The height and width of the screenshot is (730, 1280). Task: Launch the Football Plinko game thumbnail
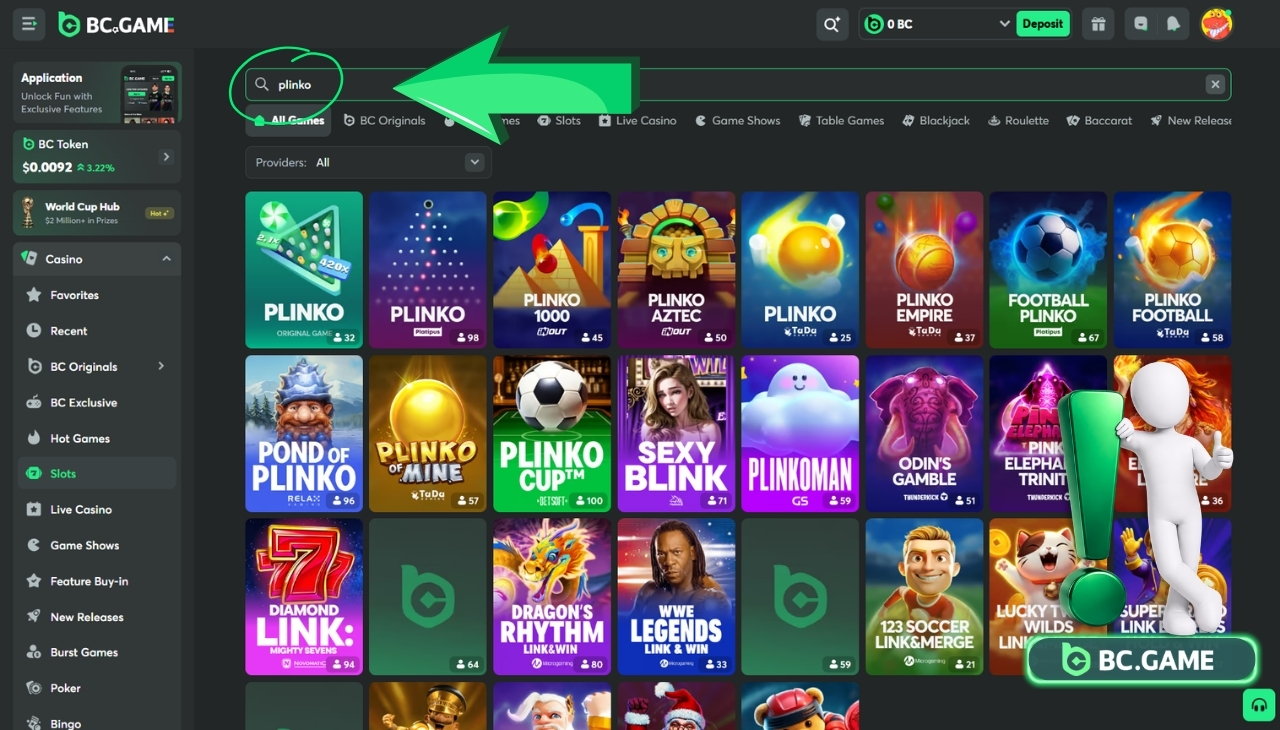pyautogui.click(x=1049, y=270)
